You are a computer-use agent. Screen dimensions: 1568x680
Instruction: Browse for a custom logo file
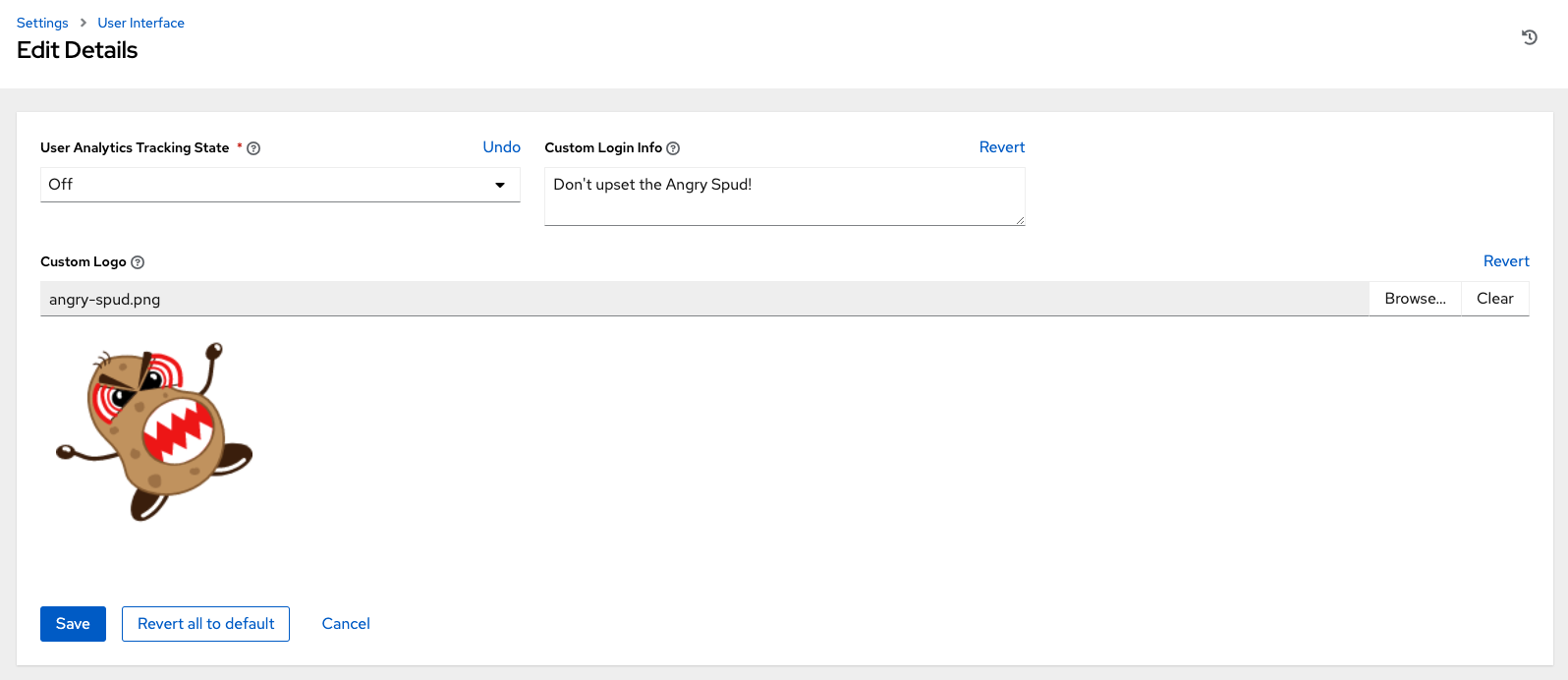1415,299
